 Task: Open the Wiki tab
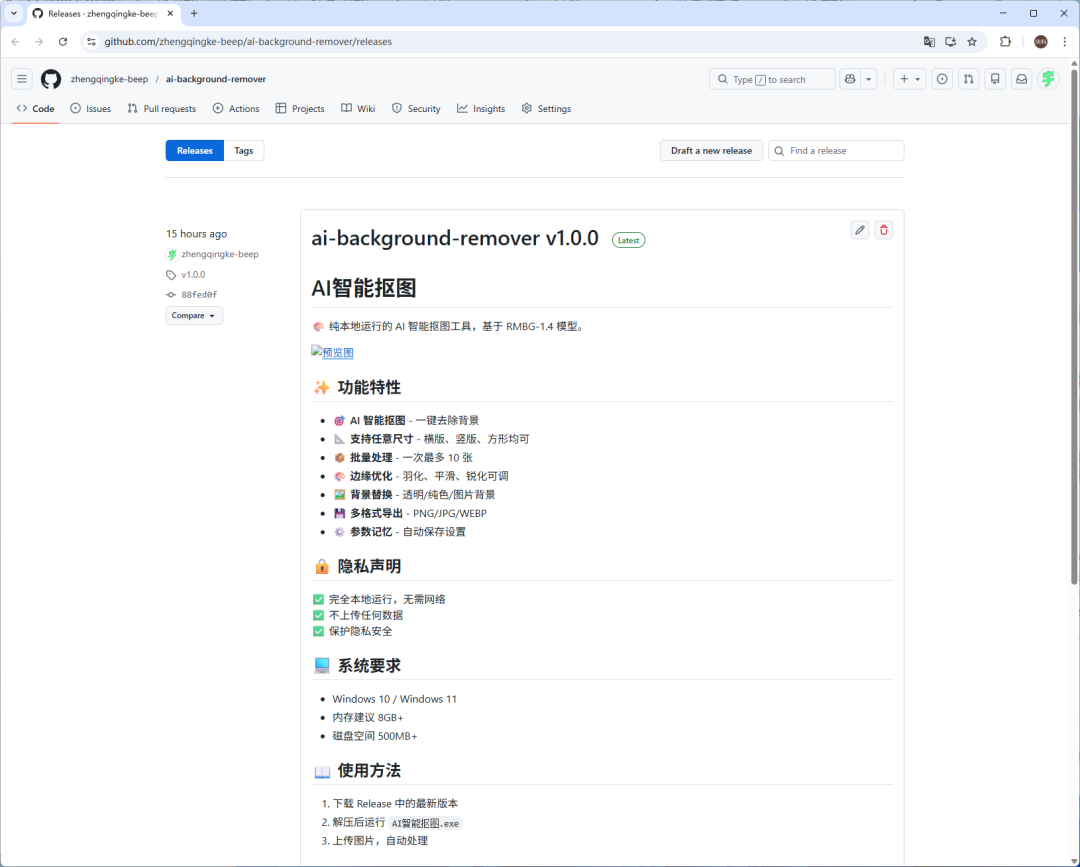click(x=358, y=109)
